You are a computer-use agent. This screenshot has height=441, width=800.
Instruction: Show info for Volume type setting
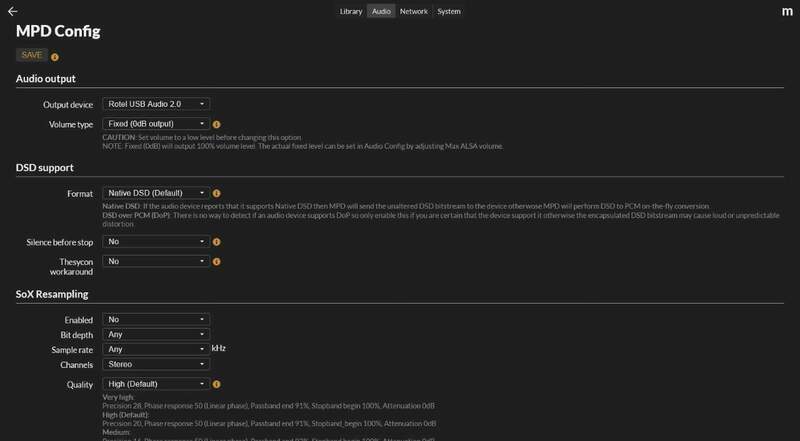[217, 124]
